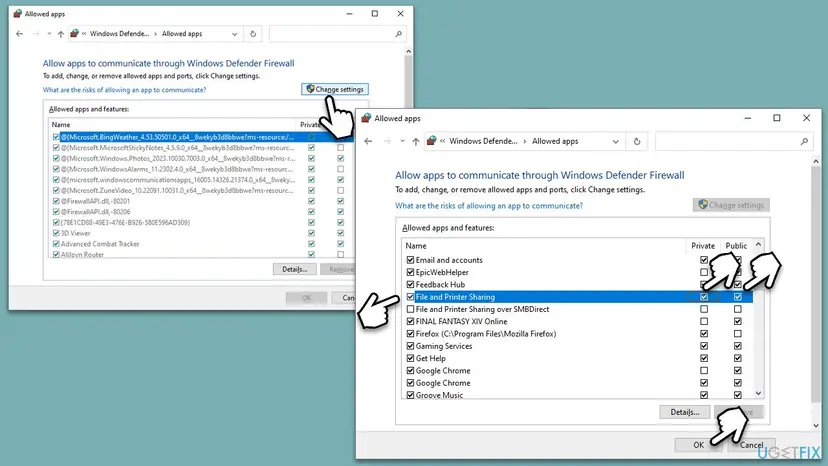
Task: Refresh the front Allowed apps window
Action: [x=637, y=141]
